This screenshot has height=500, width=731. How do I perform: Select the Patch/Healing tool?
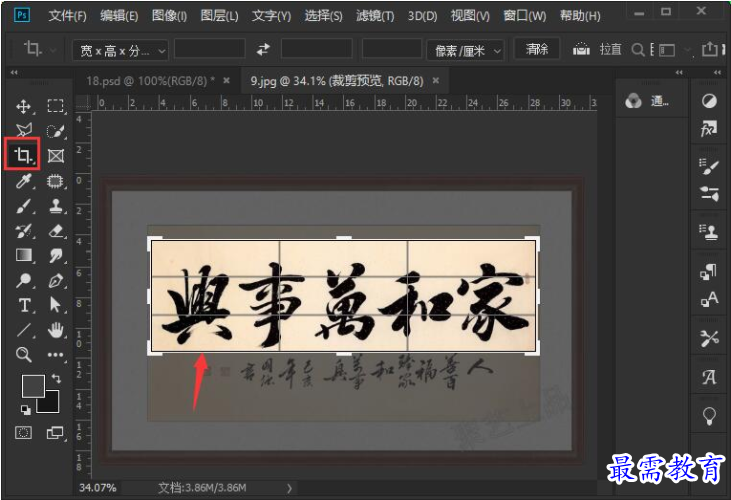[55, 181]
